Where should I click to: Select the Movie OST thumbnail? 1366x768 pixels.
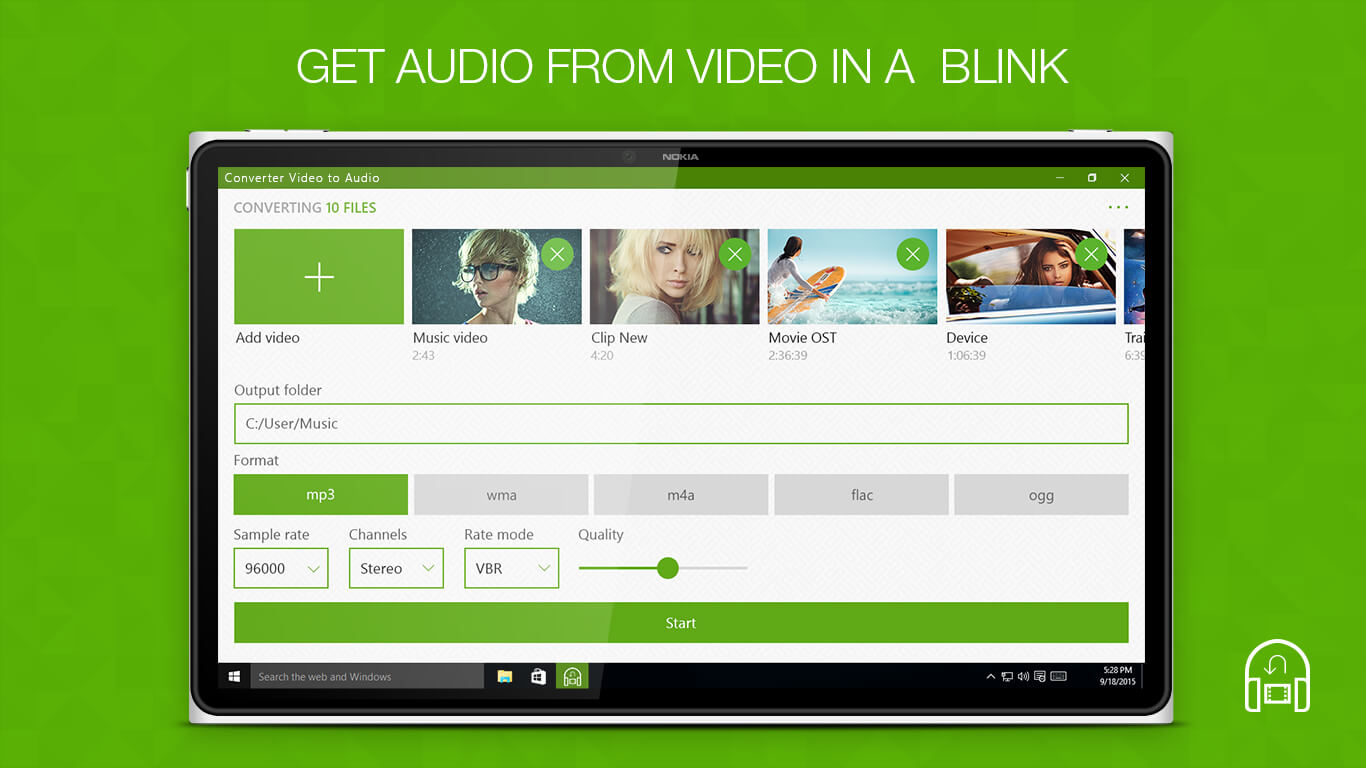click(852, 277)
